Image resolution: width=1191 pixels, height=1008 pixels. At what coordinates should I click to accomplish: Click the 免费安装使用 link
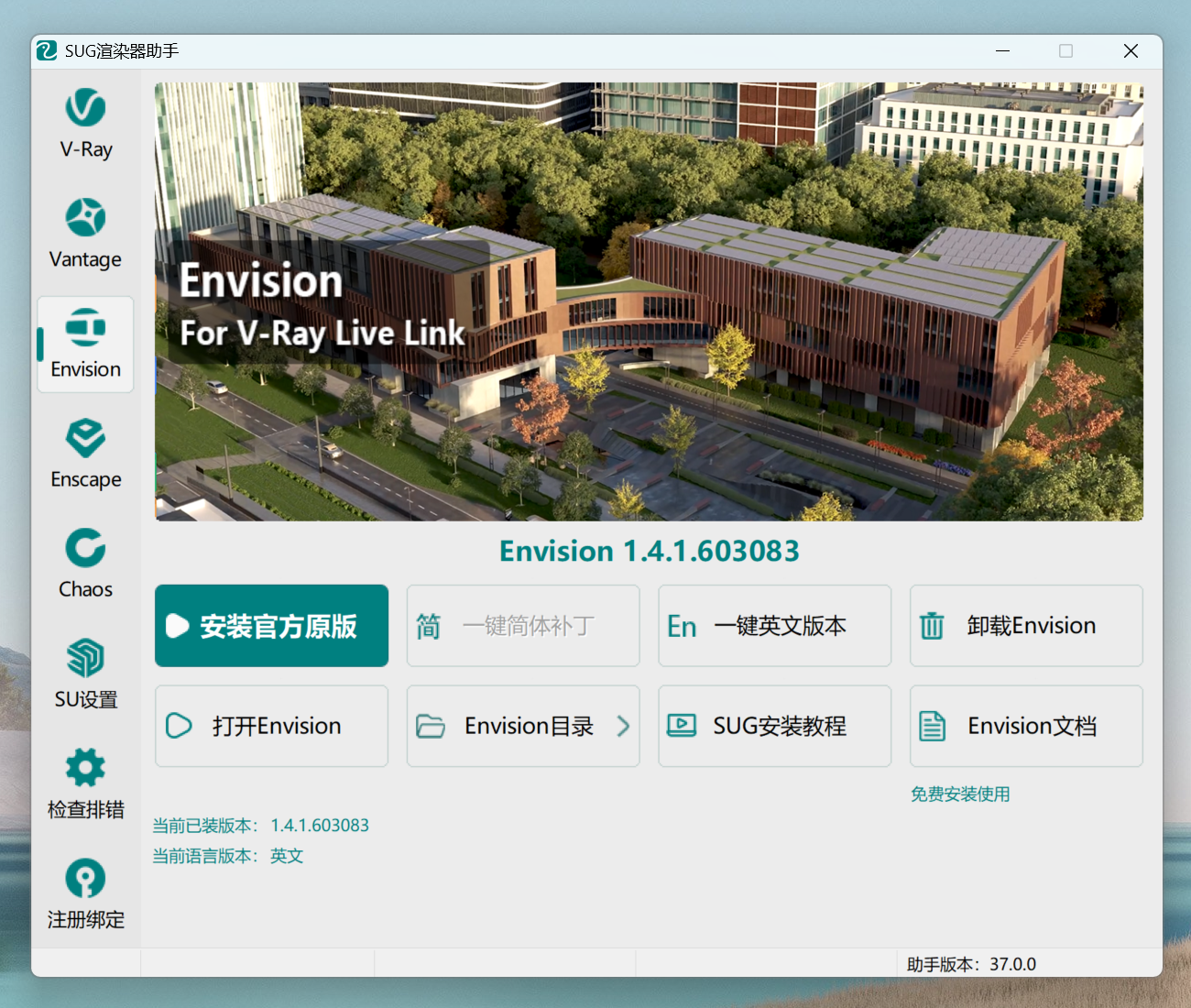[x=960, y=794]
